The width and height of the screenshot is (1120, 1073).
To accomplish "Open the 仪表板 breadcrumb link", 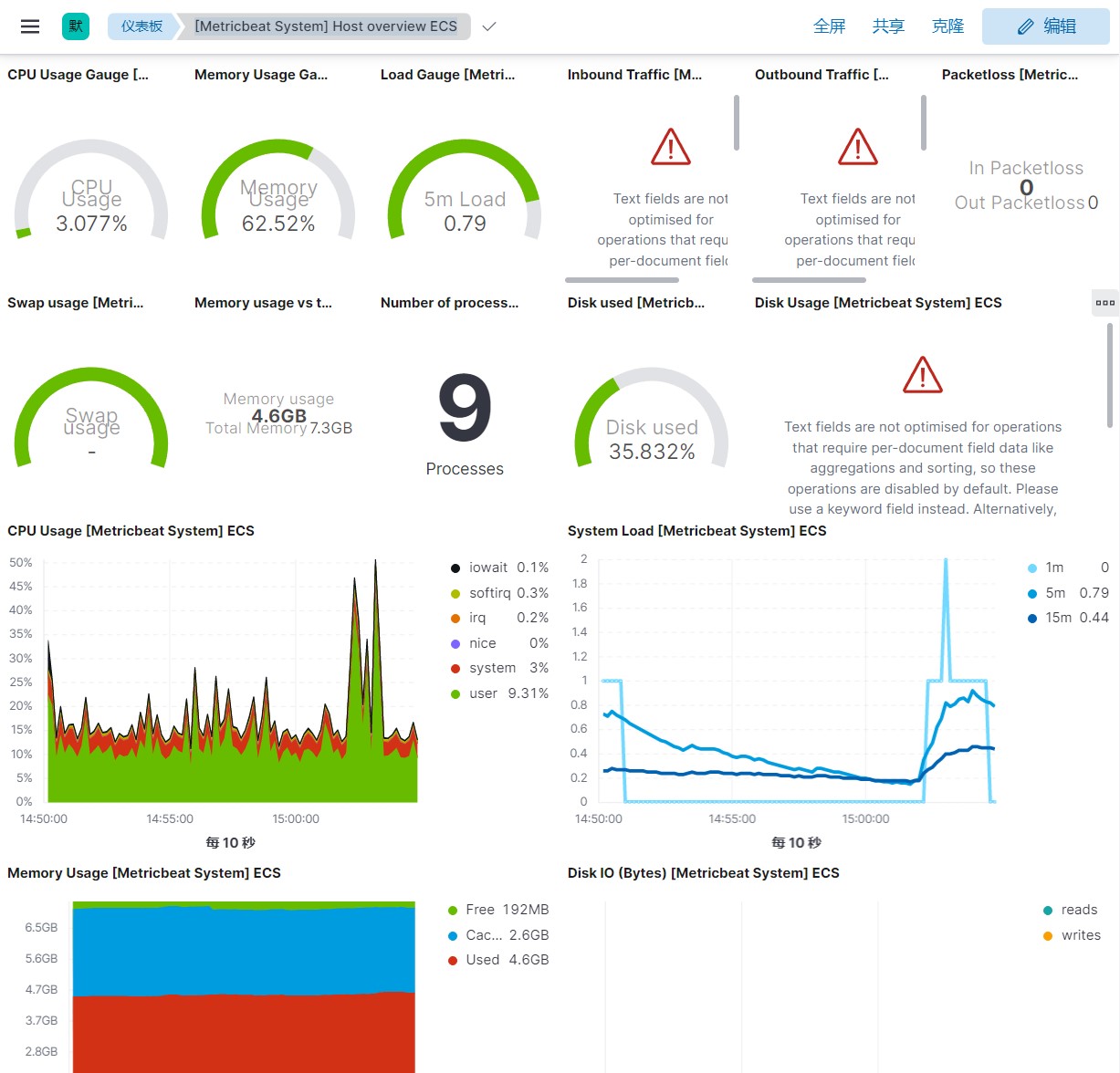I will [141, 26].
